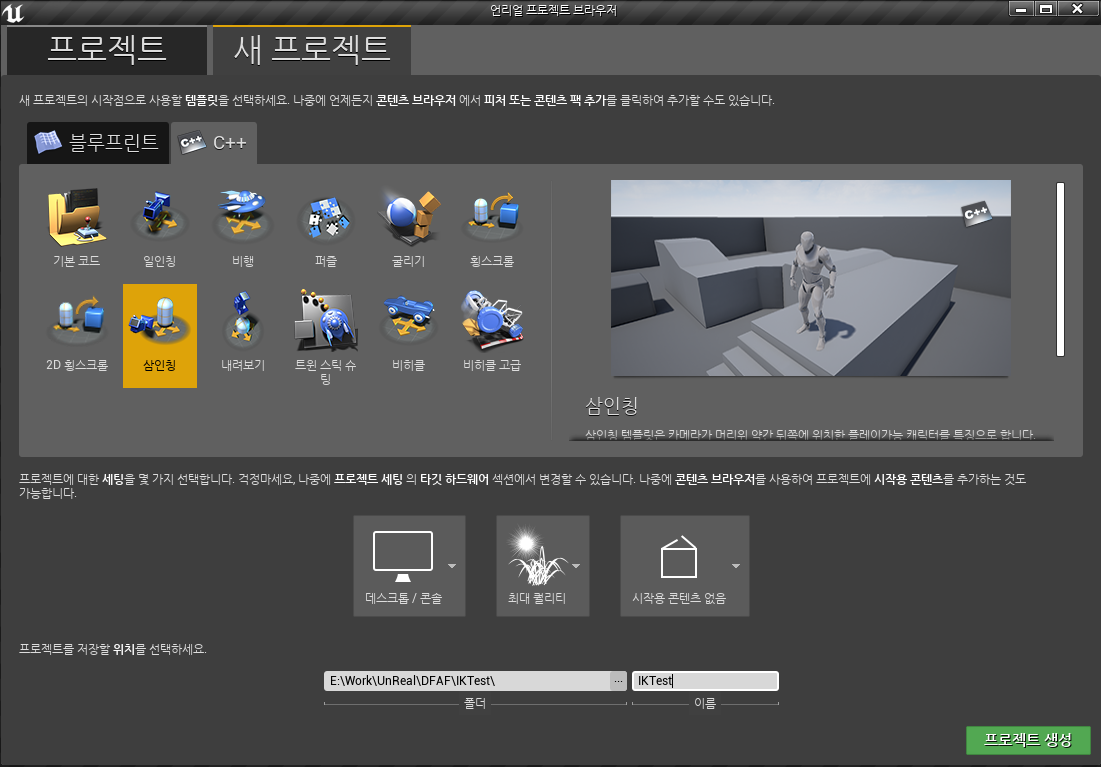The image size is (1101, 767).
Task: Close the project browser window
Action: tap(1077, 9)
